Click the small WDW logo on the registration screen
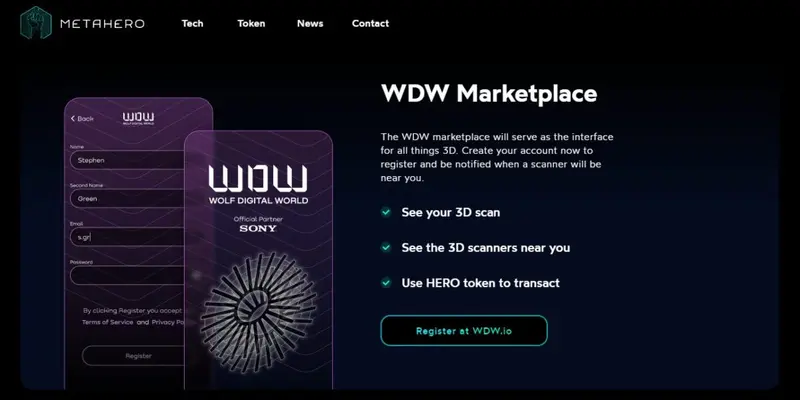The width and height of the screenshot is (800, 400). [138, 119]
